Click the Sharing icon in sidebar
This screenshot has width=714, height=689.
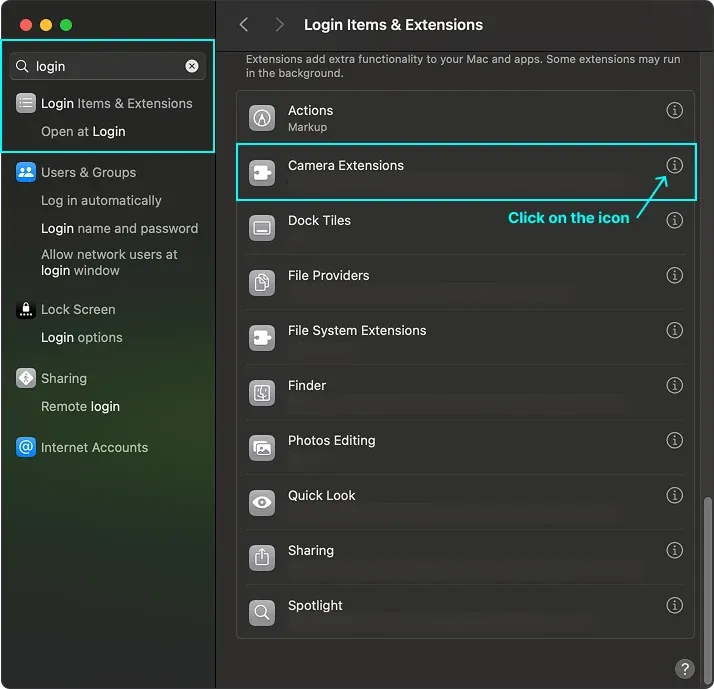pos(26,378)
